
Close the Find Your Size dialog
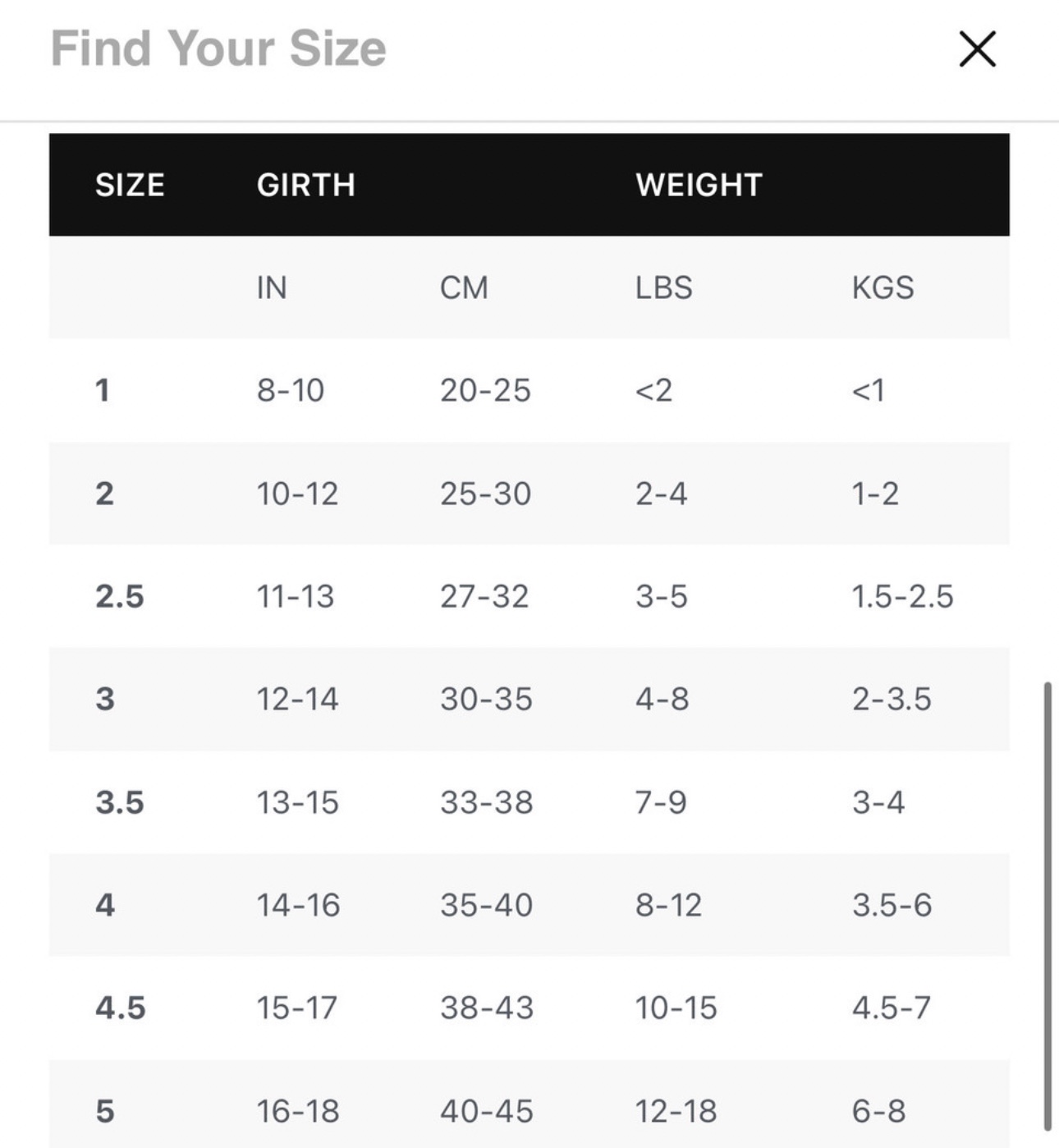977,49
